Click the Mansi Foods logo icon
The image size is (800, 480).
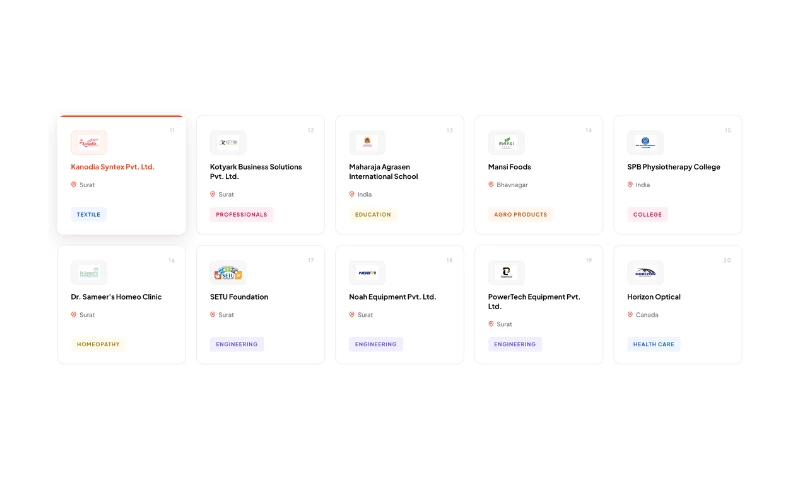(x=506, y=142)
